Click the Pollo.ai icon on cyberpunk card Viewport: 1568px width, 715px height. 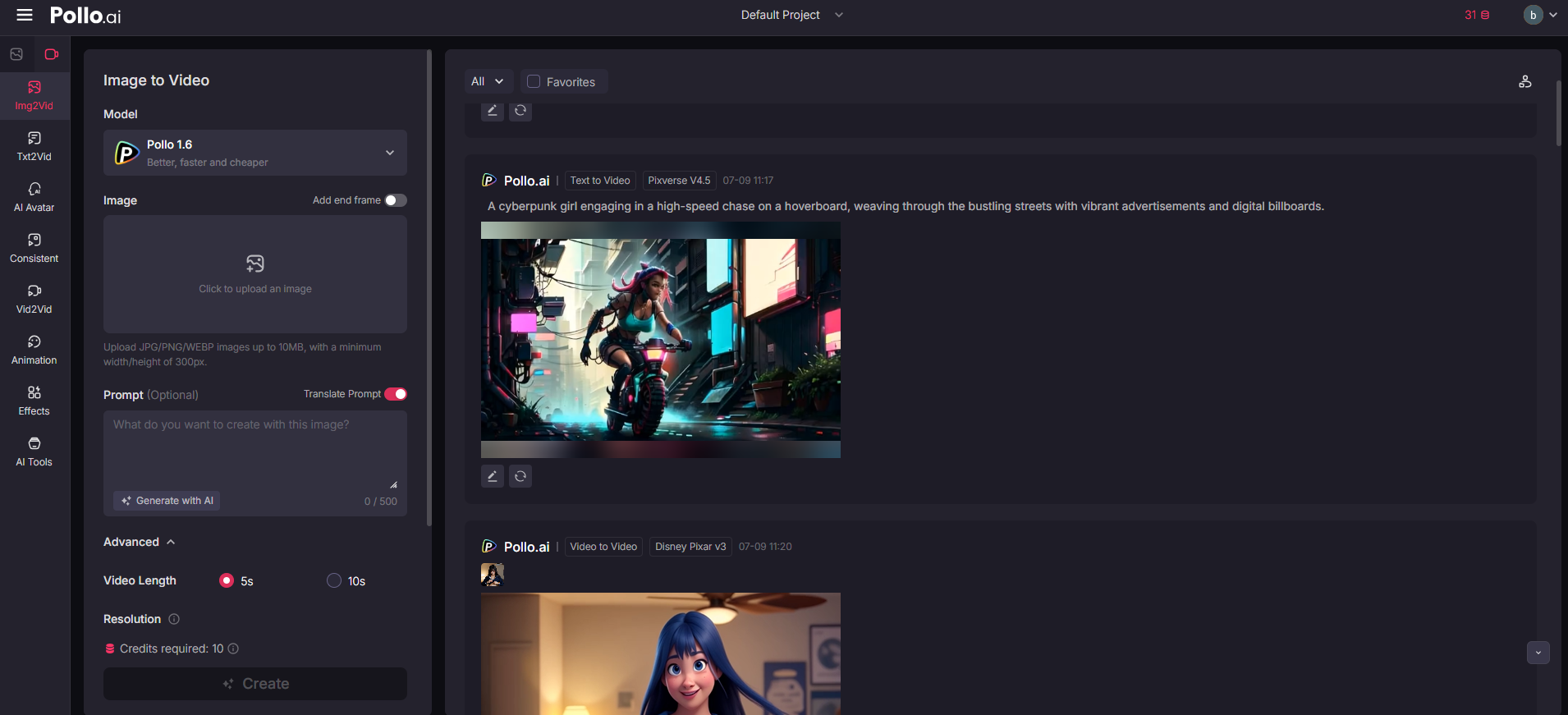489,181
